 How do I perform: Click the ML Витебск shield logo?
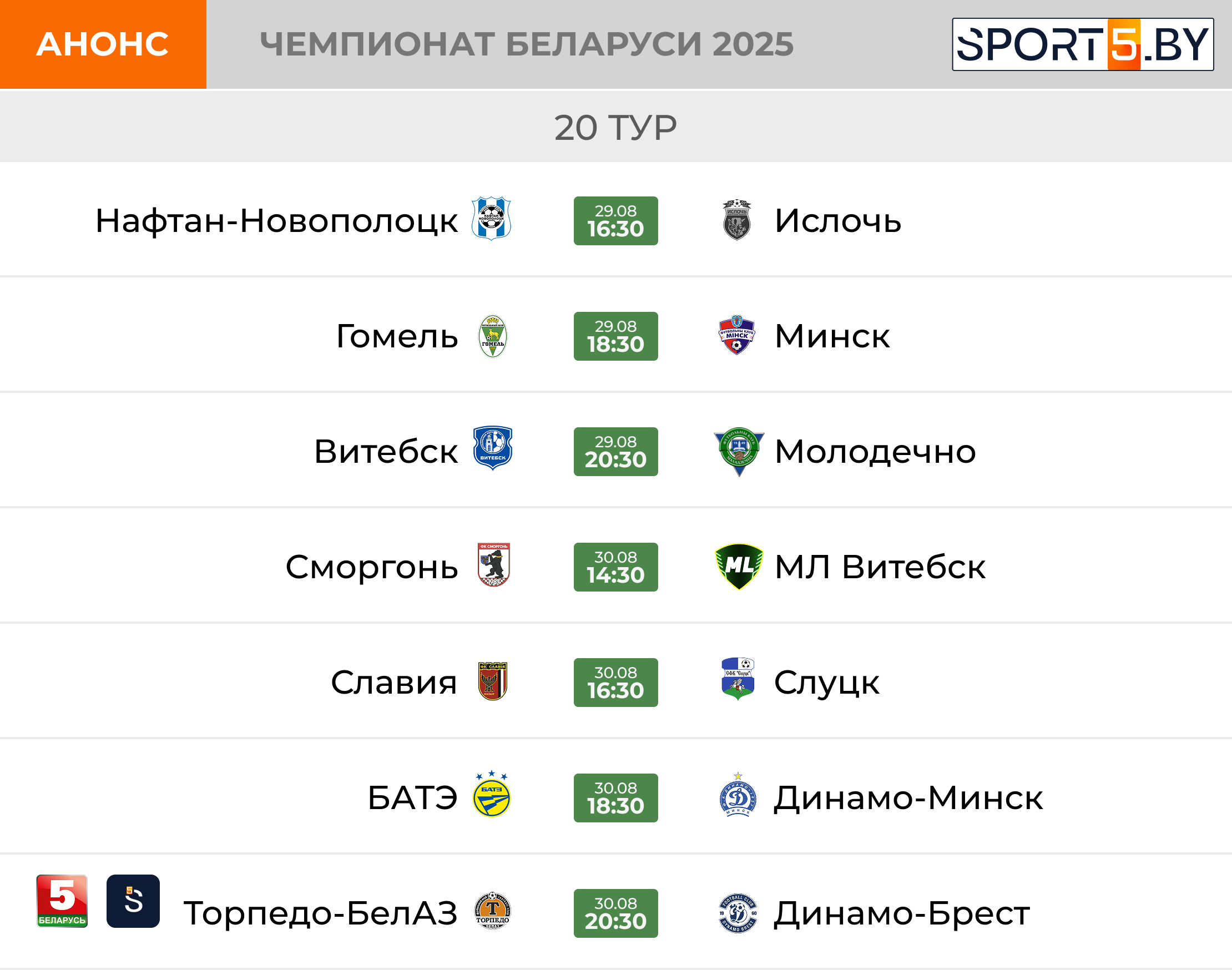[x=739, y=566]
